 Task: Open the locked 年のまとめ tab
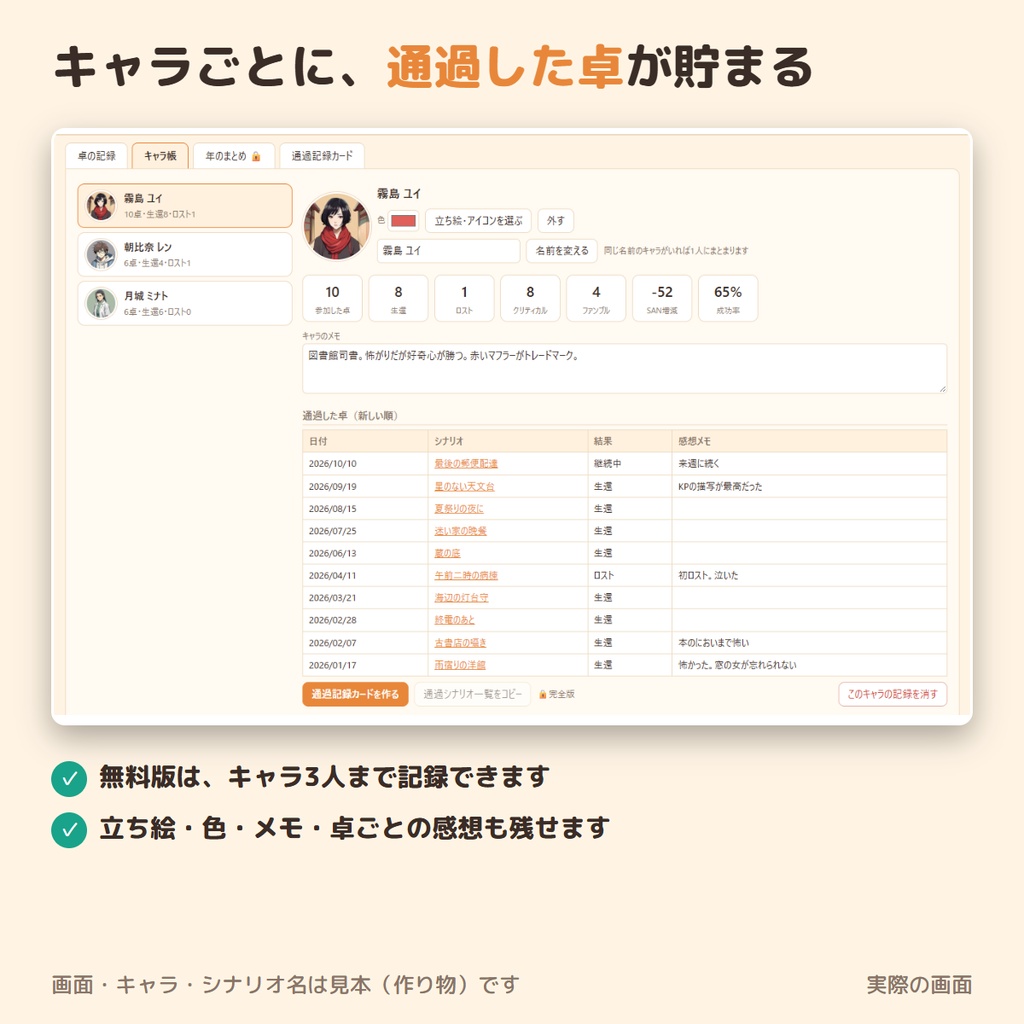pyautogui.click(x=233, y=156)
